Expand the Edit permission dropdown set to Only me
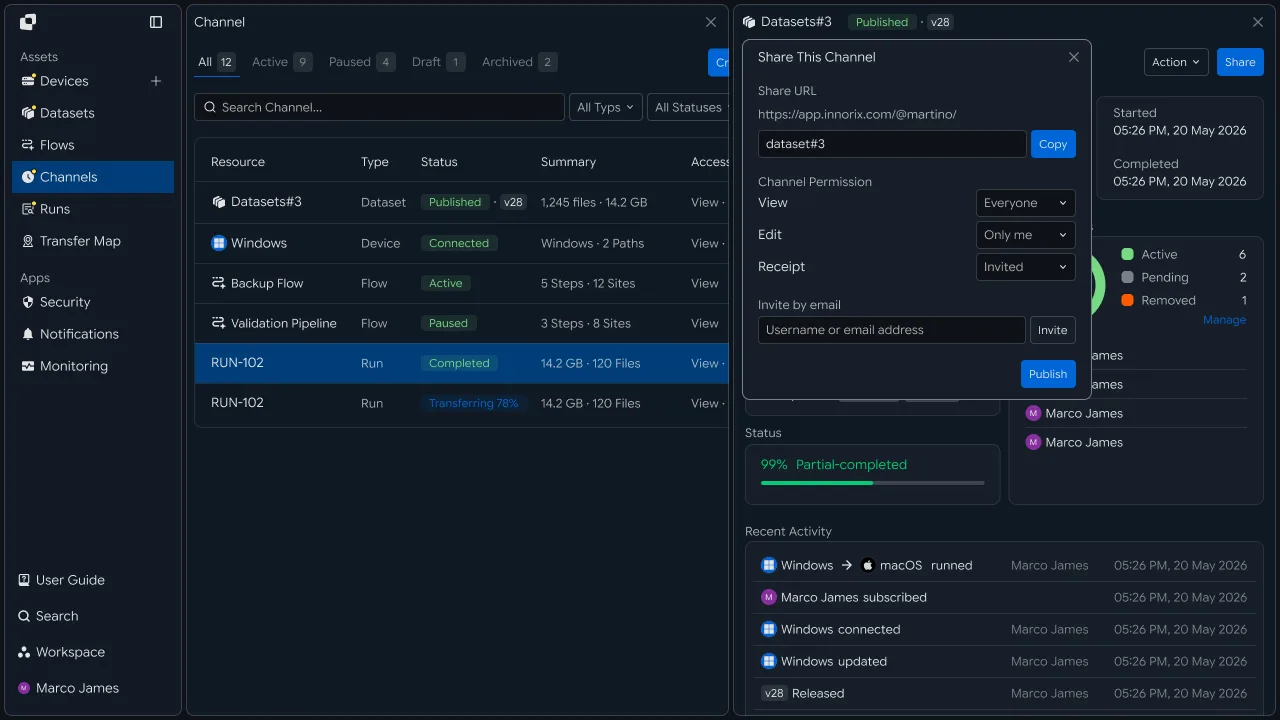The height and width of the screenshot is (720, 1280). click(x=1026, y=235)
